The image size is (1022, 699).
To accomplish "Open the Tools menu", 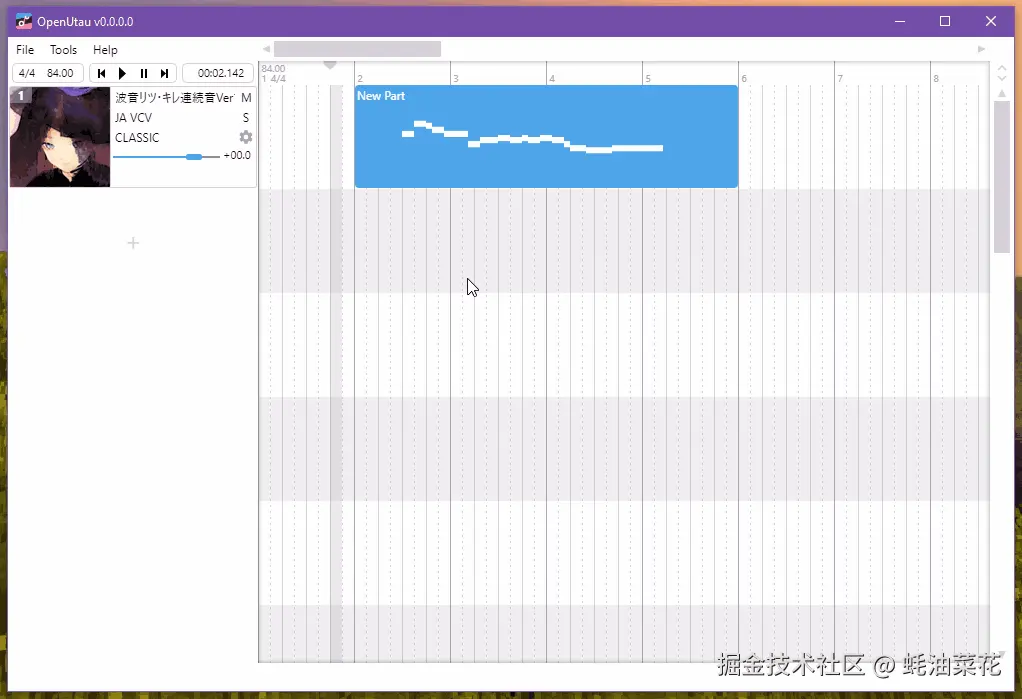I will coord(63,49).
